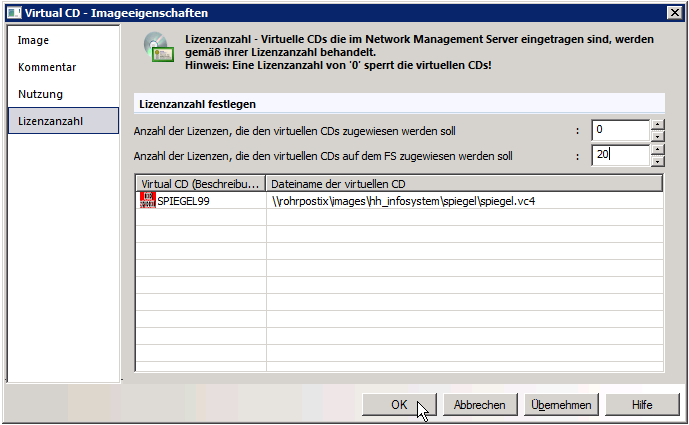Select the Lizenzanzahl sidebar entry
This screenshot has height=425, width=689.
click(63, 121)
